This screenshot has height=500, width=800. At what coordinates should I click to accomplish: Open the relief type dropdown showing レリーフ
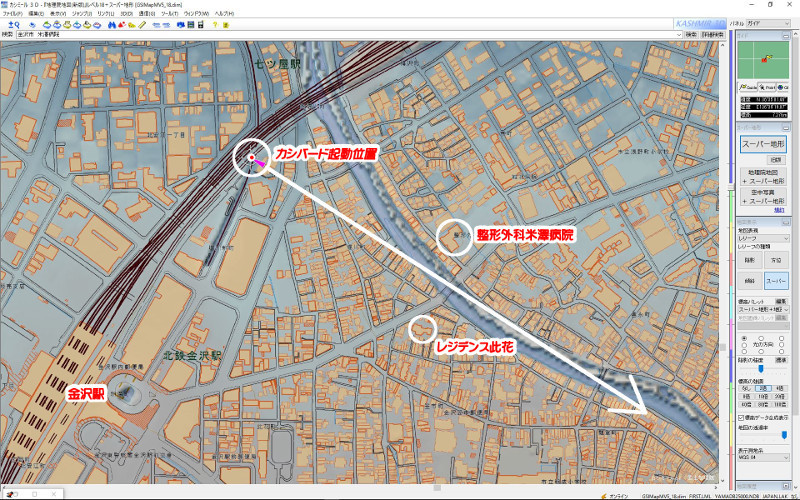pyautogui.click(x=763, y=238)
